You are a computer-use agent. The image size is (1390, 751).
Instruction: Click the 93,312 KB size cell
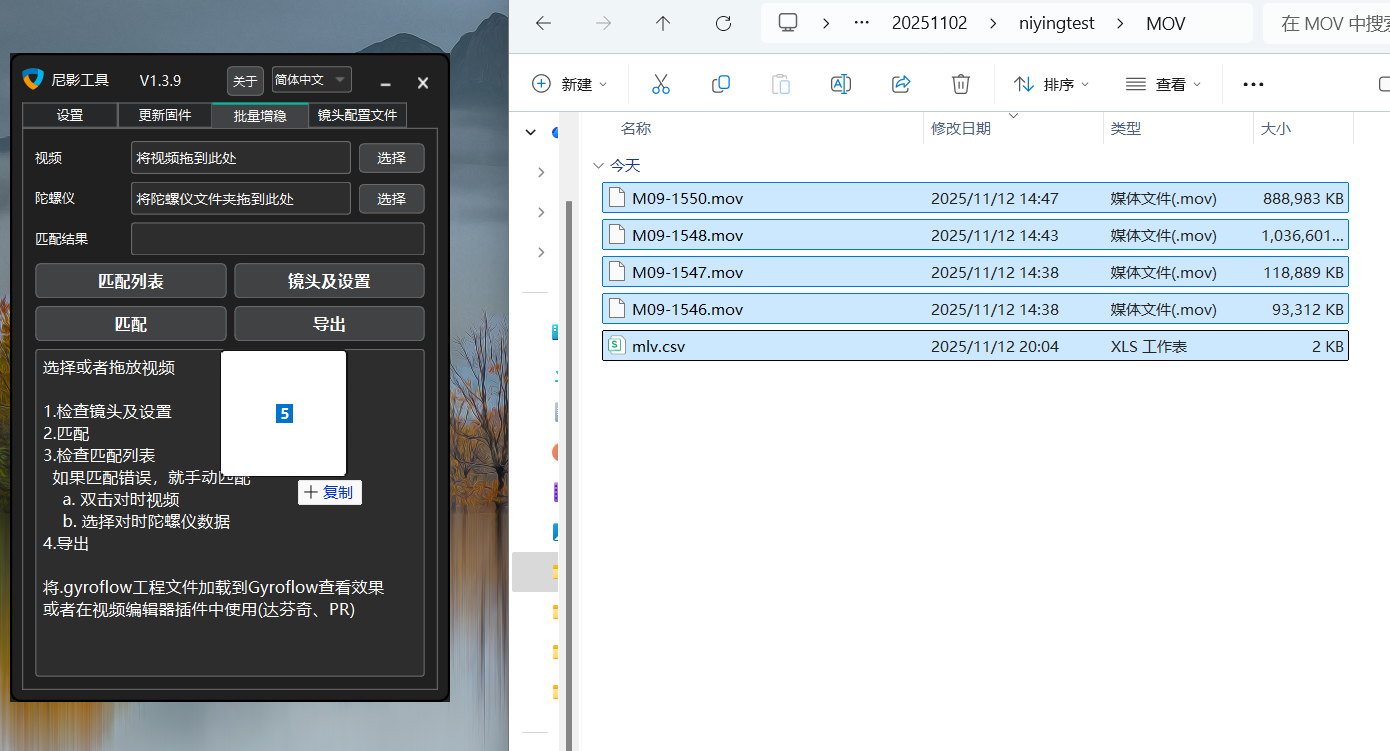1308,309
